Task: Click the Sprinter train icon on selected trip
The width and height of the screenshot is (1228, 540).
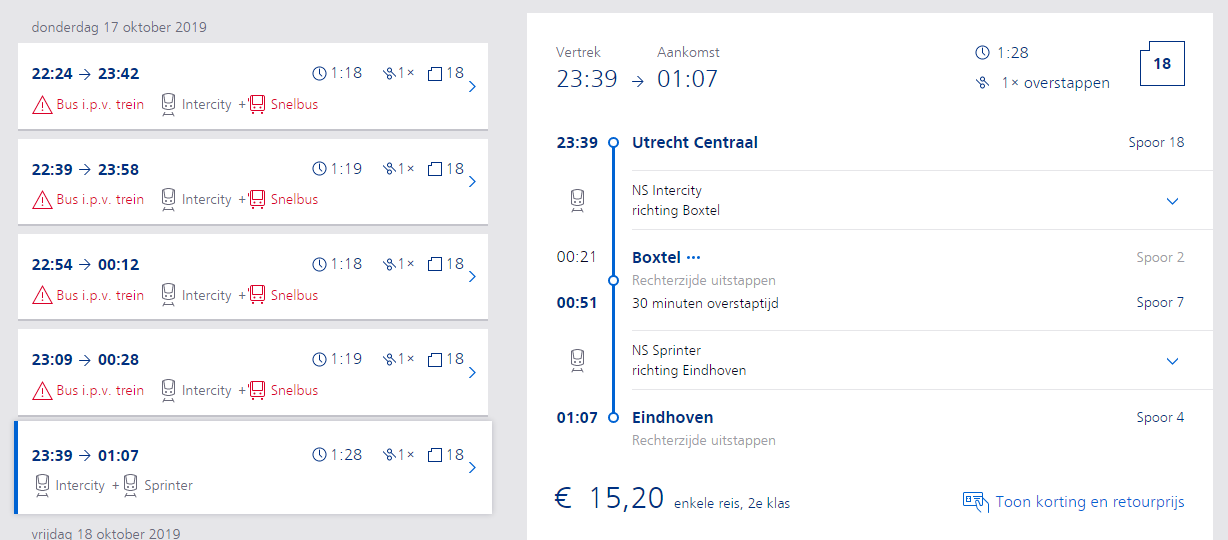Action: point(131,485)
